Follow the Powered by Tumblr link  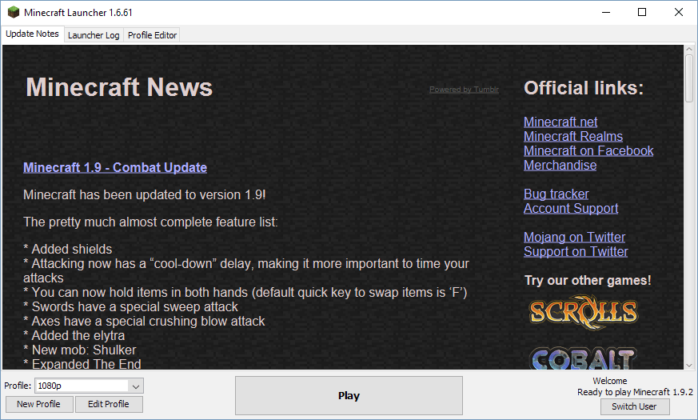[464, 90]
